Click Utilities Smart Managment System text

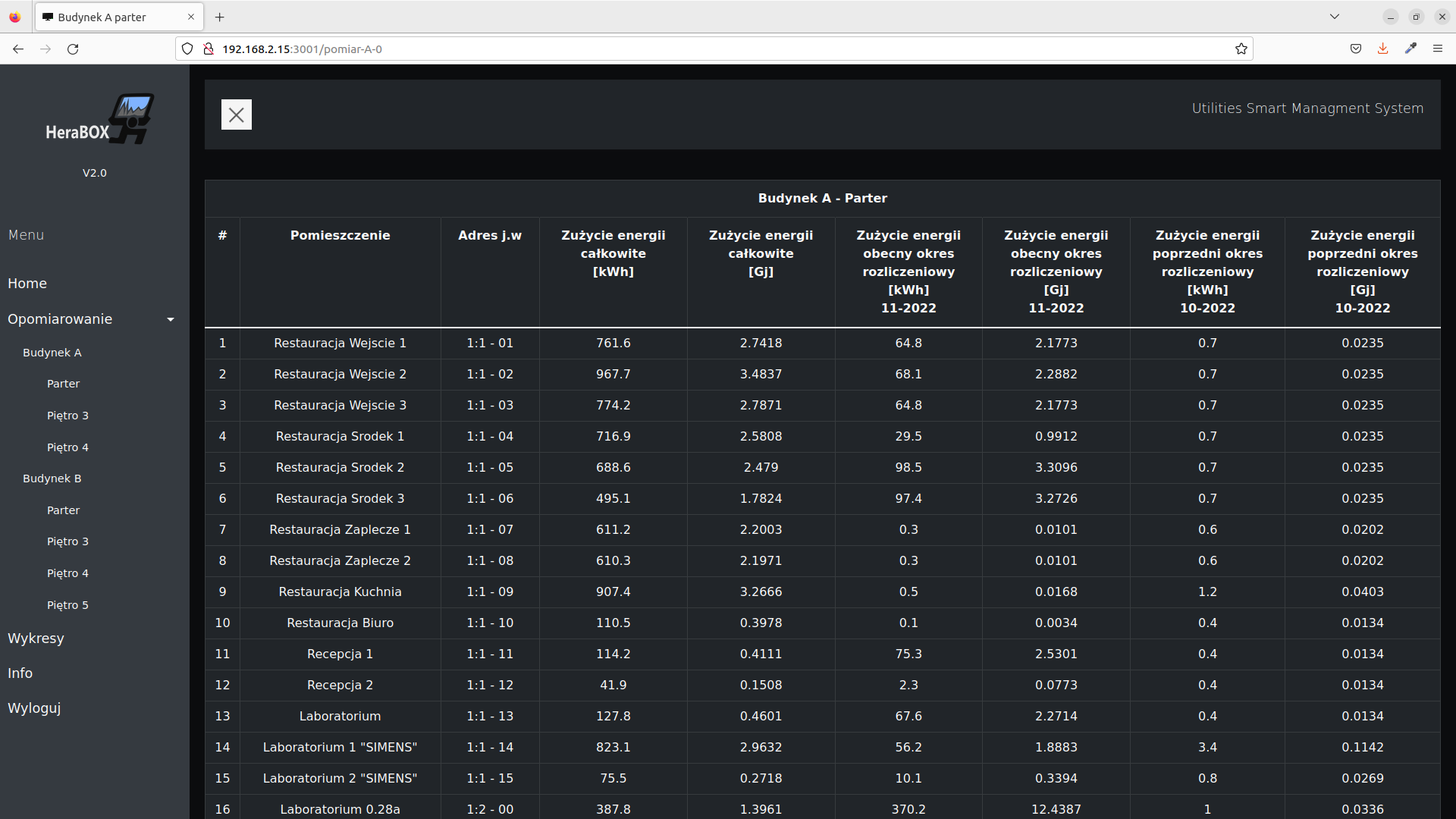click(1307, 108)
